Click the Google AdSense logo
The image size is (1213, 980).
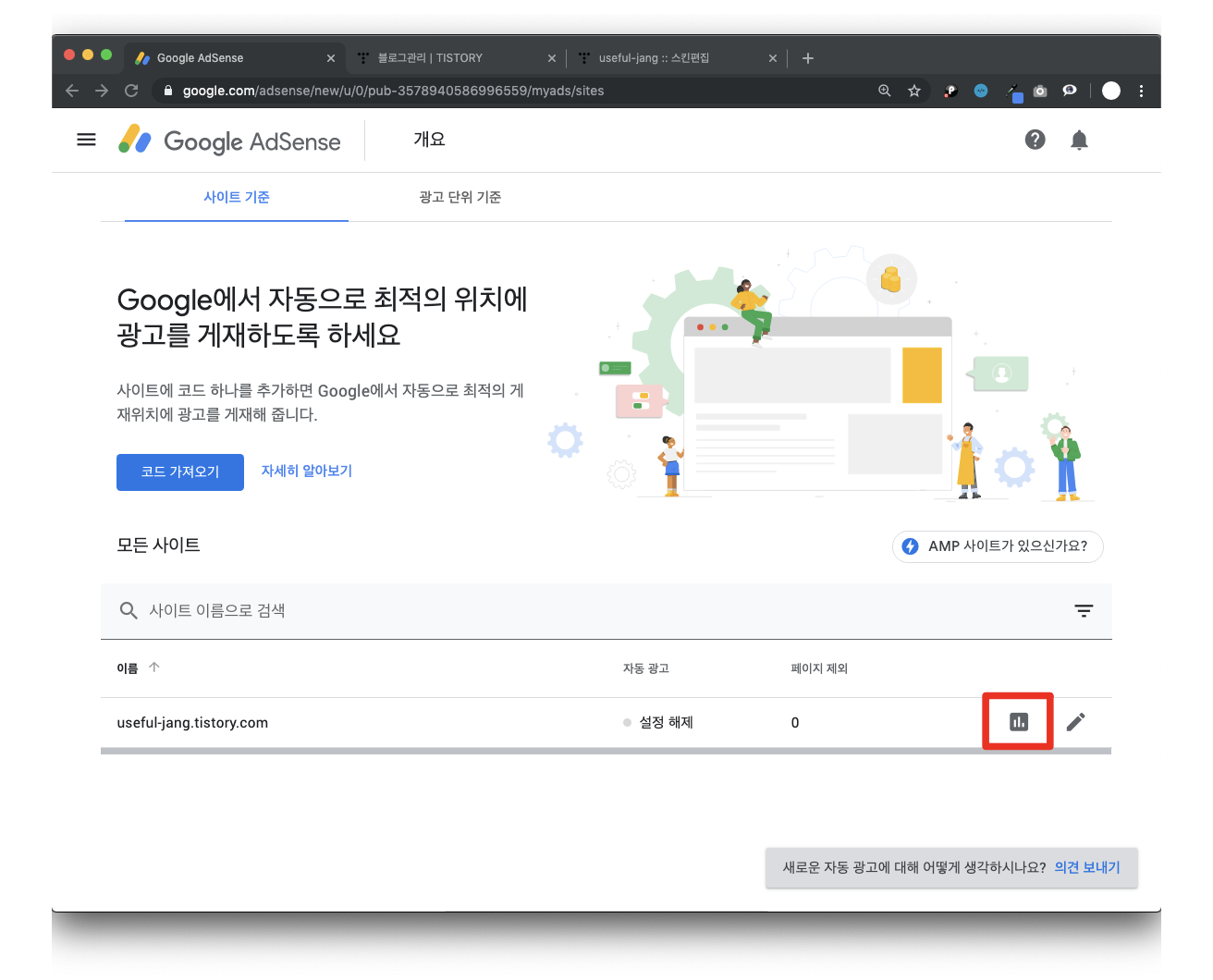coord(229,141)
